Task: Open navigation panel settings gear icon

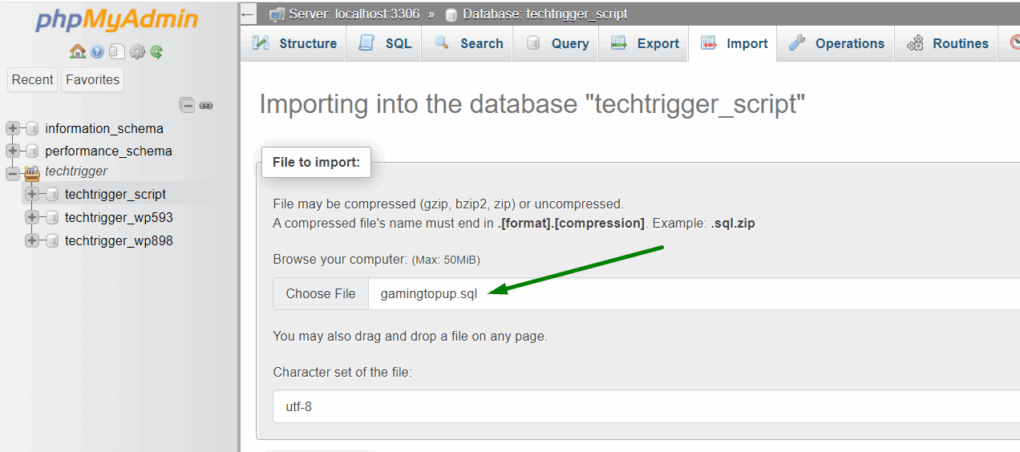Action: (137, 52)
